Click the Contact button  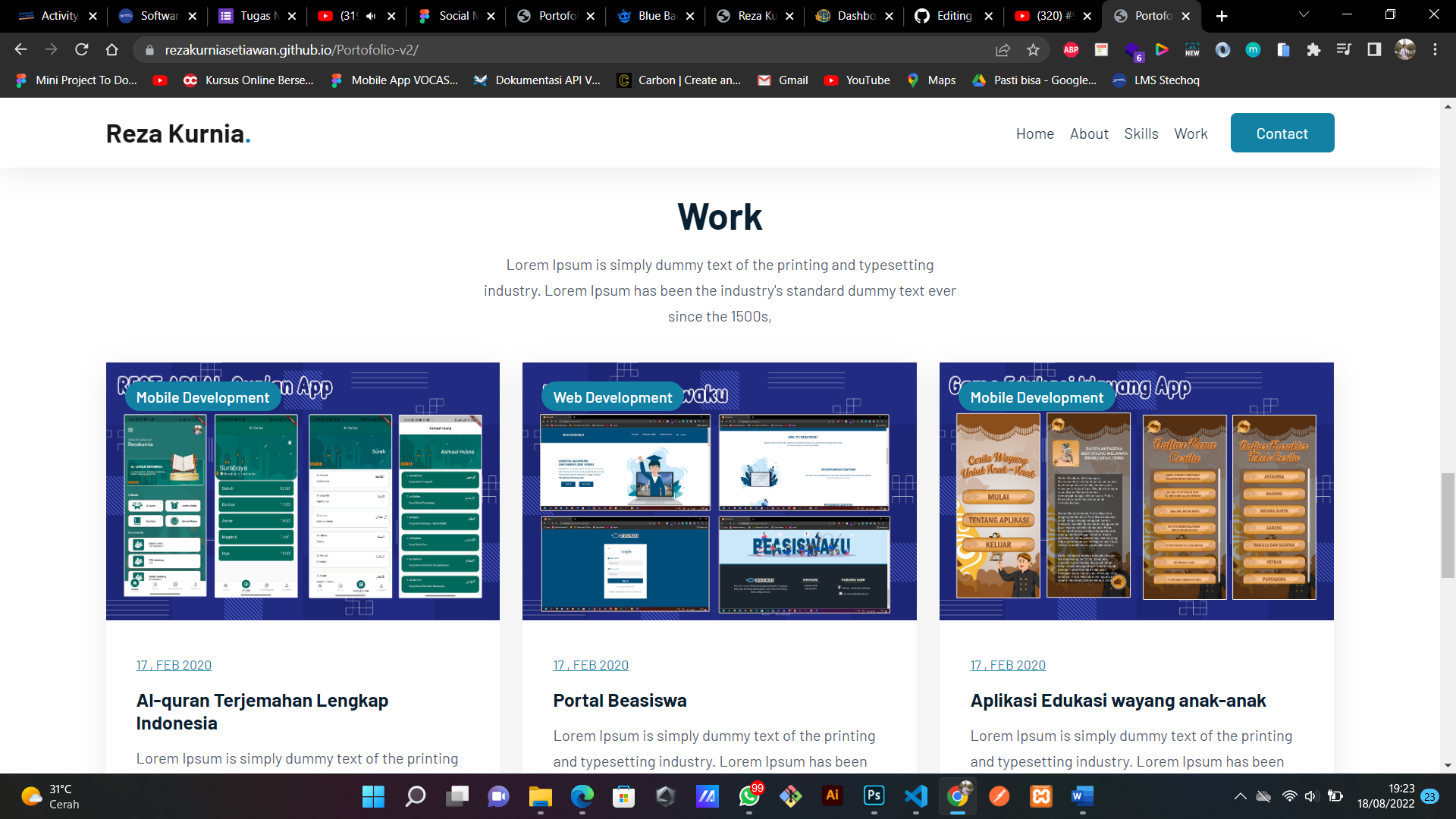(1282, 133)
